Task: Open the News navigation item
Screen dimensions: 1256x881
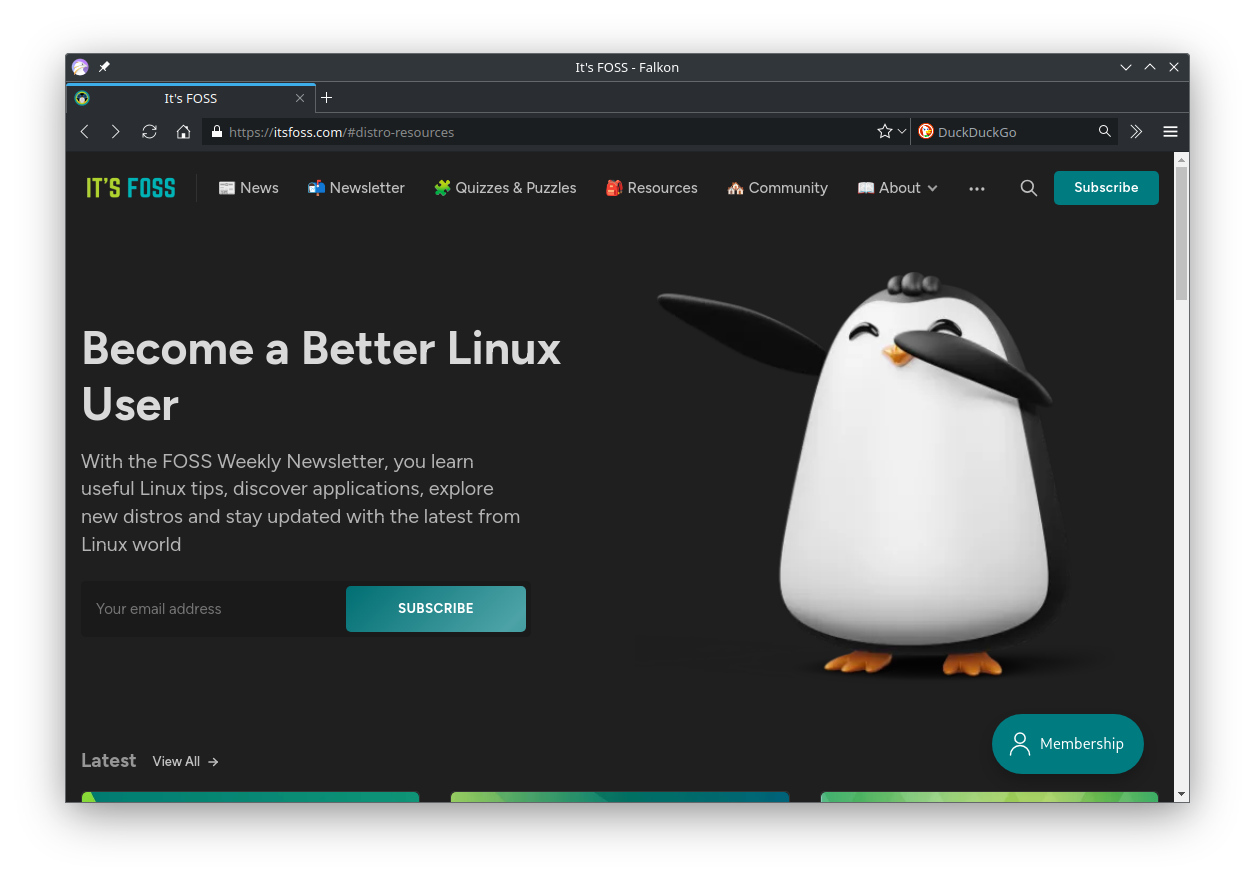Action: coord(248,188)
